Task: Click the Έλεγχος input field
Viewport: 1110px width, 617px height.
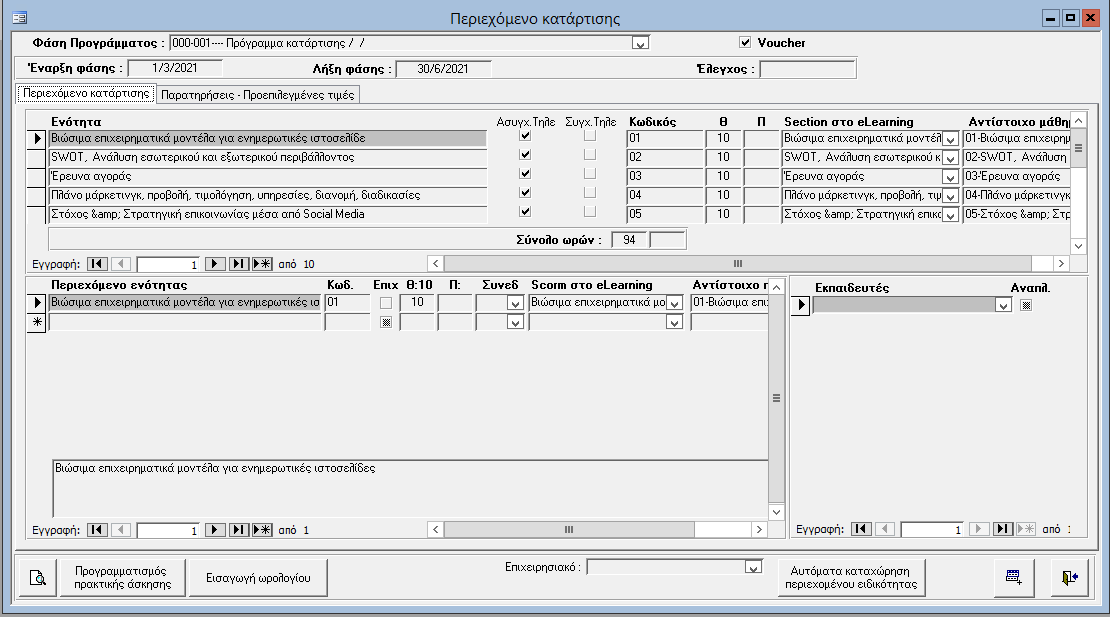Action: click(x=807, y=69)
